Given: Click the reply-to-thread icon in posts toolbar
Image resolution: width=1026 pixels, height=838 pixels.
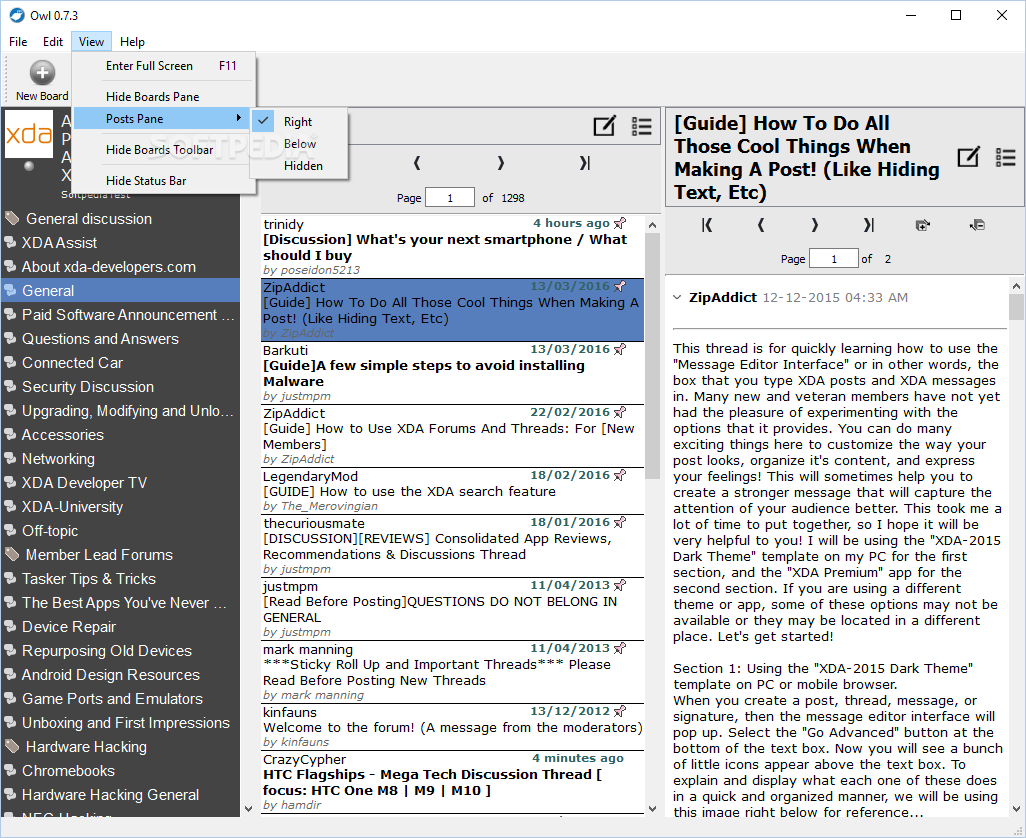Looking at the screenshot, I should point(923,225).
